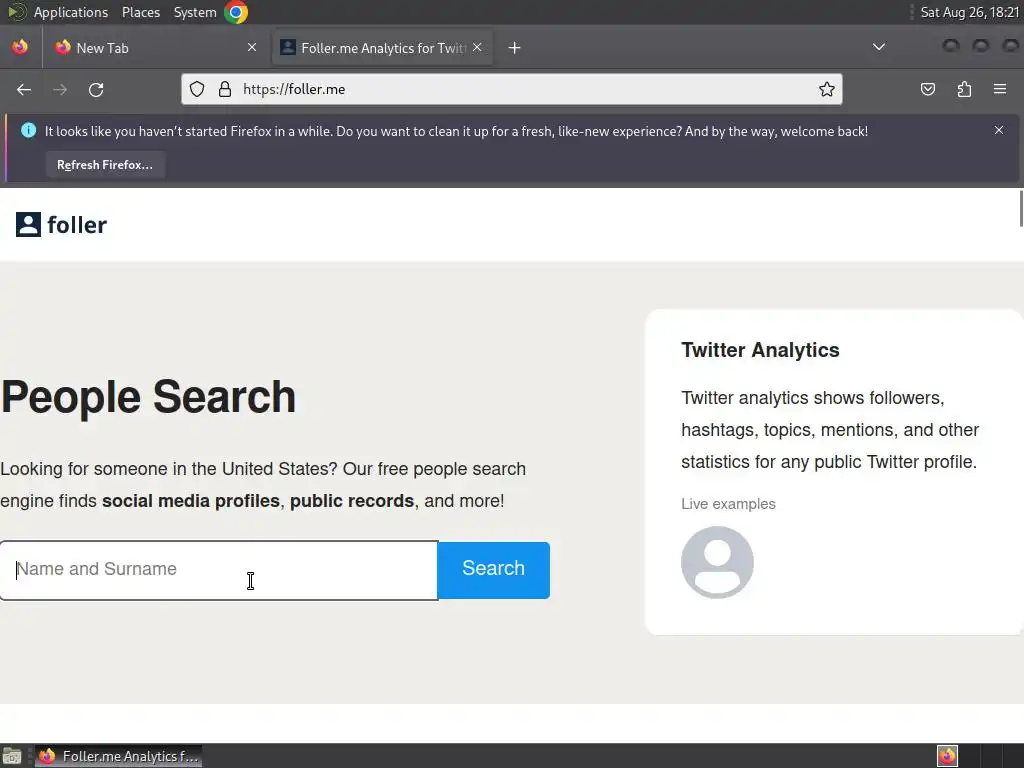The image size is (1024, 768).
Task: Dismiss the Firefox notification bar
Action: pyautogui.click(x=999, y=130)
